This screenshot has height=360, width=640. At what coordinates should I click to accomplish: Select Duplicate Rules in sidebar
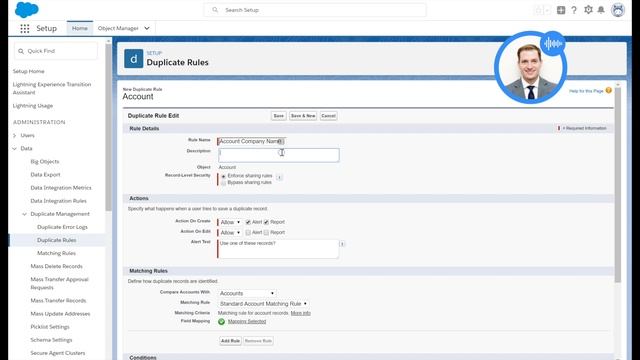point(56,240)
